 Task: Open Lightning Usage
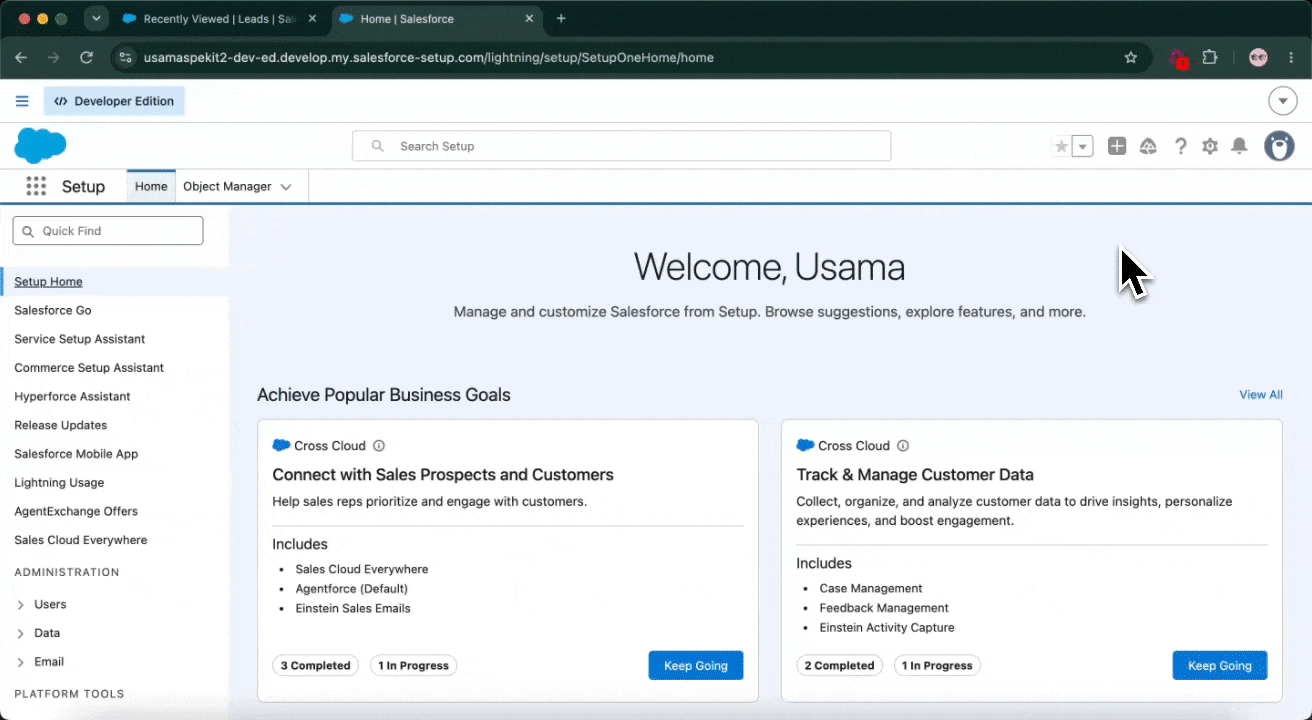(59, 483)
